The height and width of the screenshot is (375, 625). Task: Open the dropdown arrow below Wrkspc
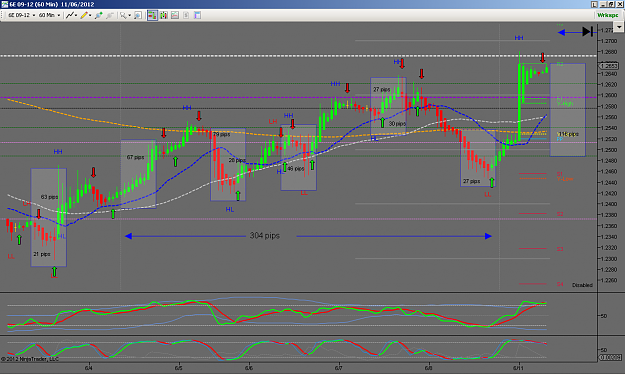coord(618,27)
